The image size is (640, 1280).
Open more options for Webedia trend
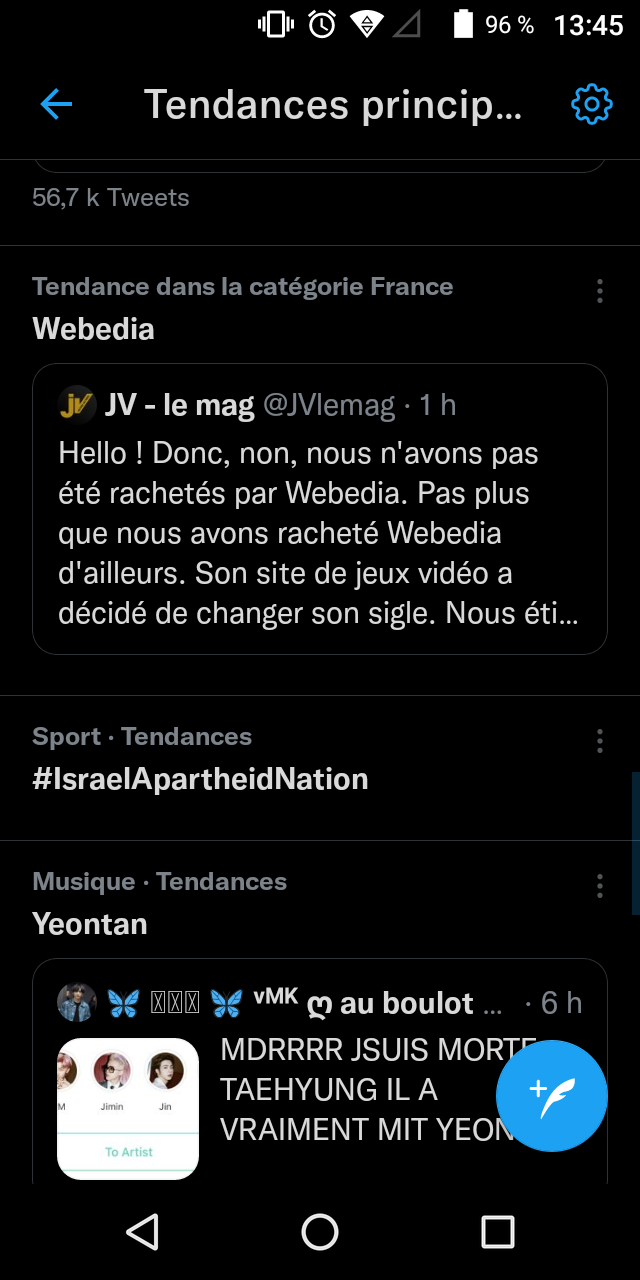coord(599,291)
